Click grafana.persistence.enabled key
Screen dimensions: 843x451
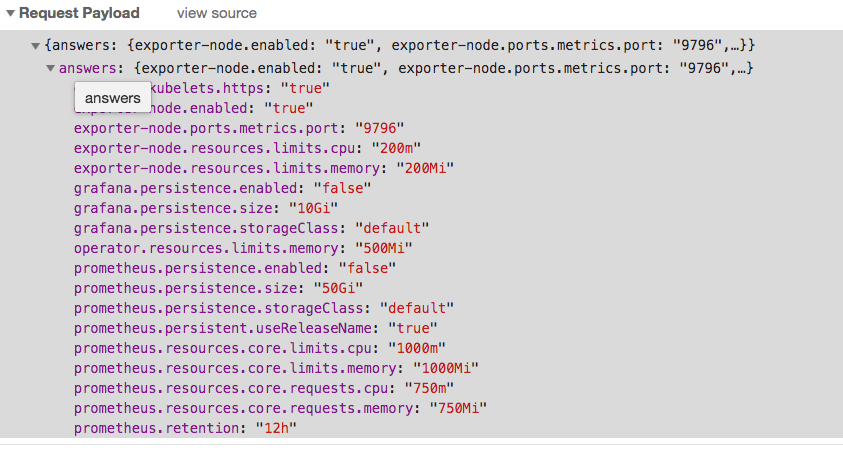point(185,188)
